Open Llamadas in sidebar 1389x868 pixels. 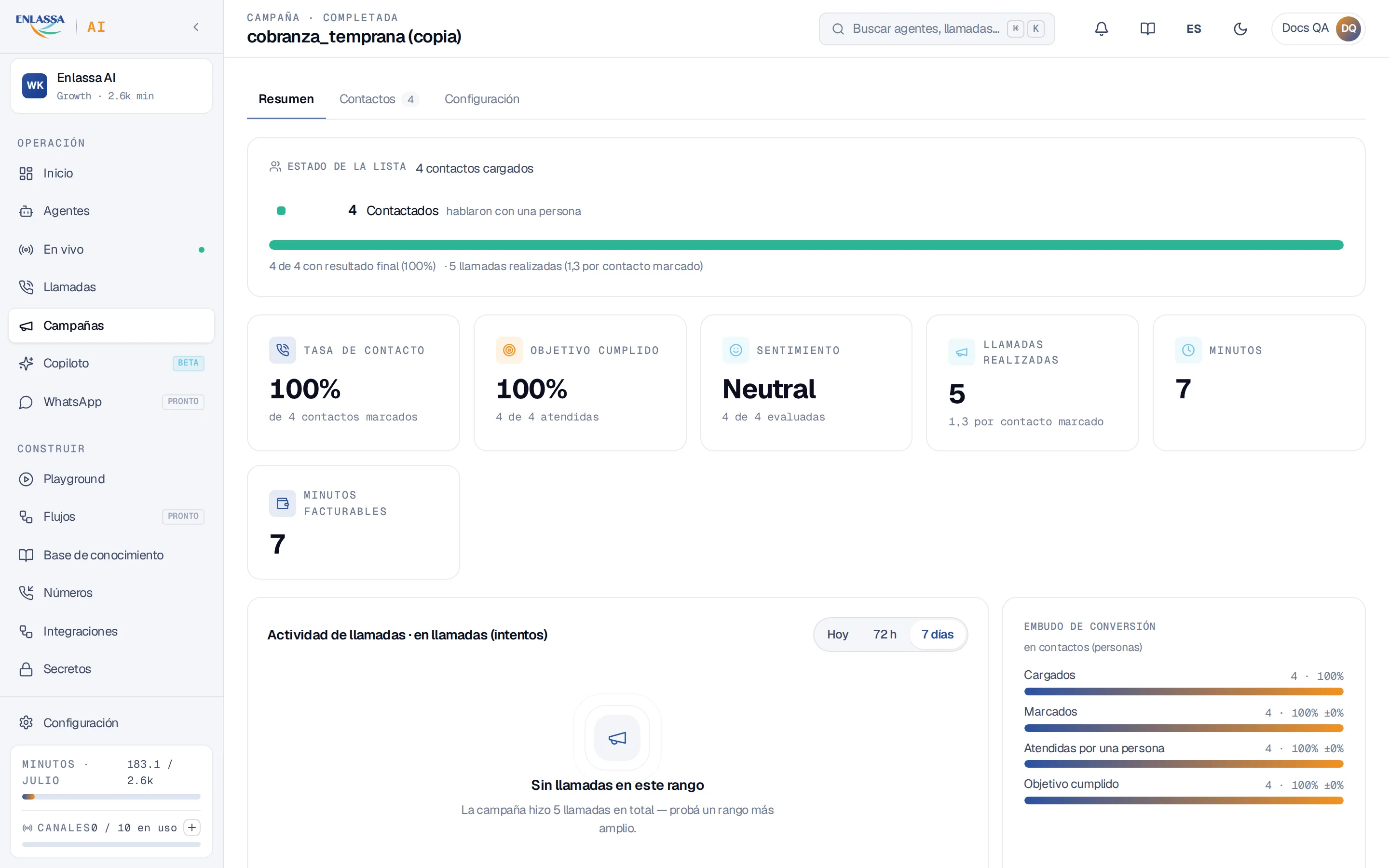tap(111, 287)
